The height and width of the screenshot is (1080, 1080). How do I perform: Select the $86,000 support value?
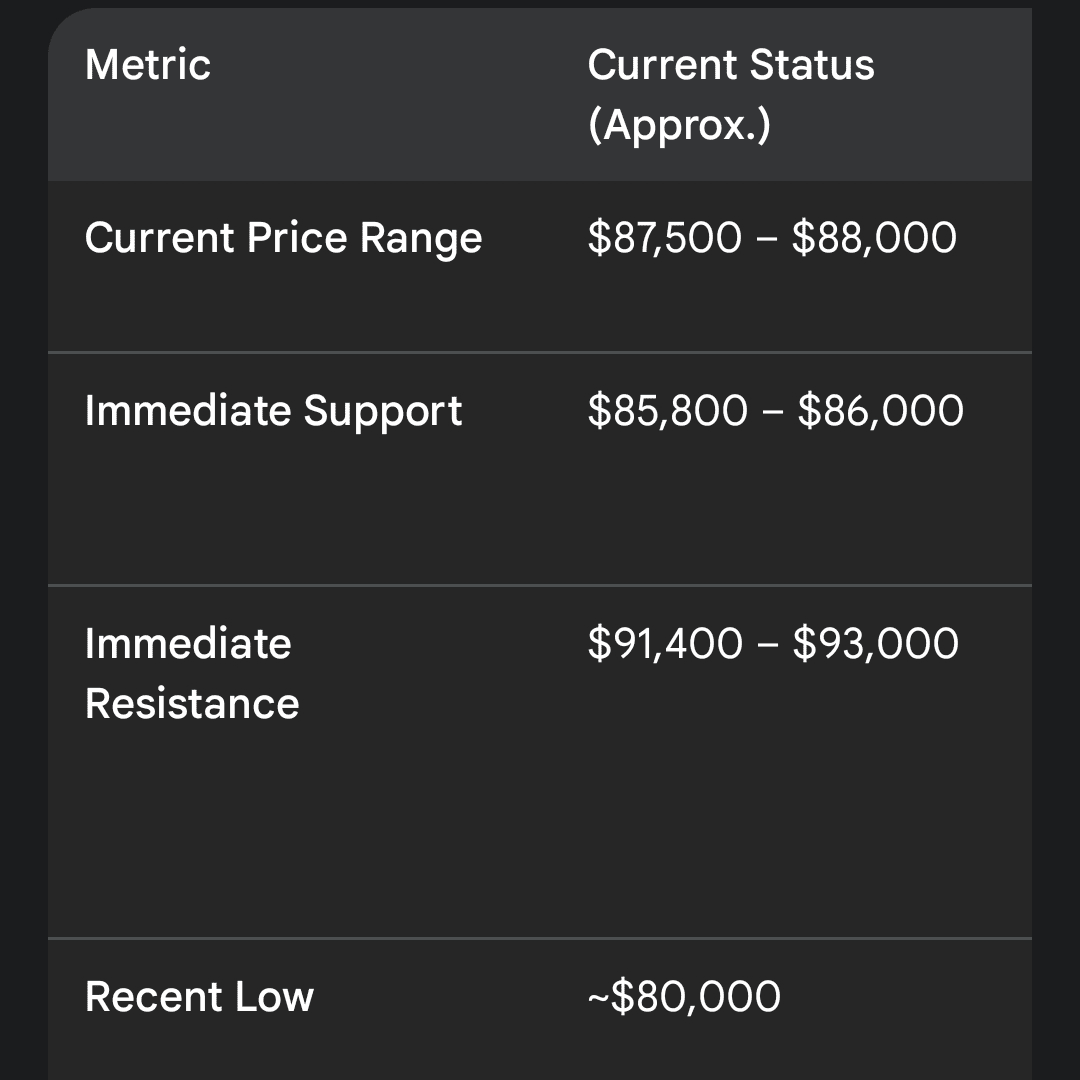(x=880, y=412)
